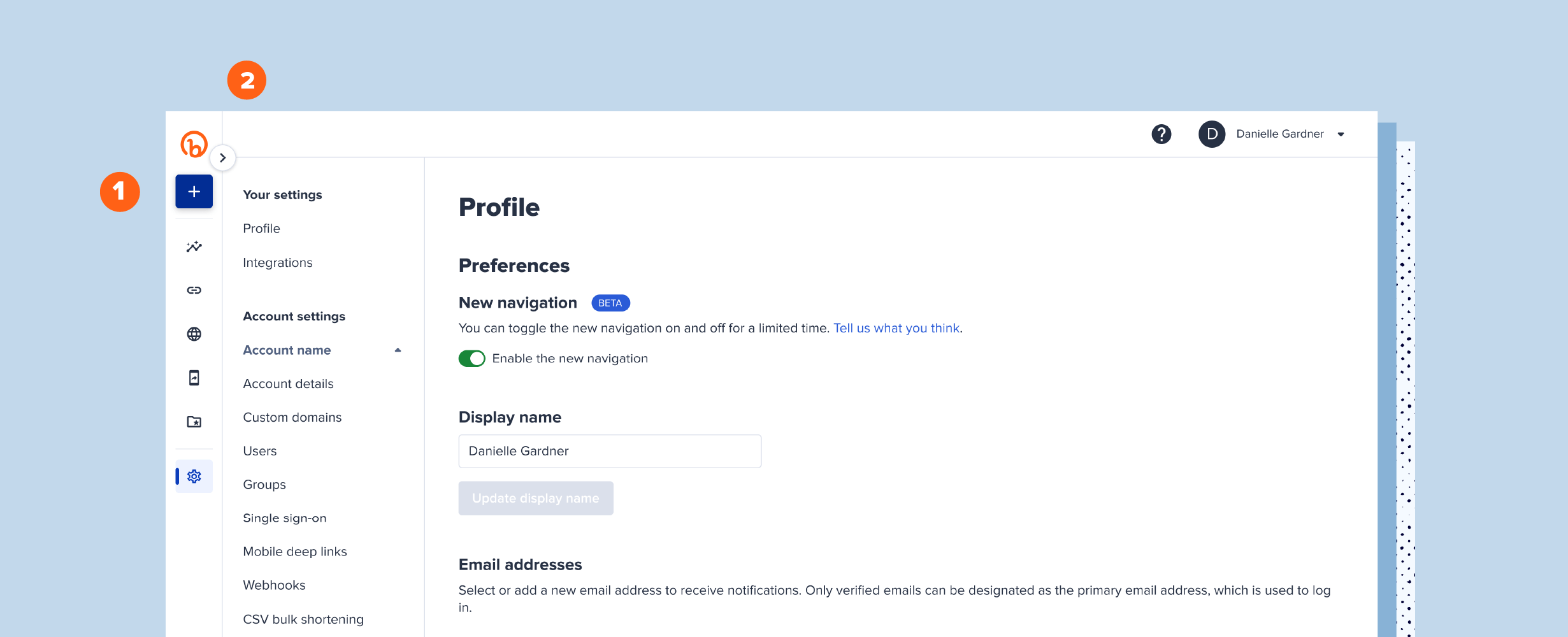
Task: Click the Bitly logo icon
Action: pyautogui.click(x=194, y=144)
